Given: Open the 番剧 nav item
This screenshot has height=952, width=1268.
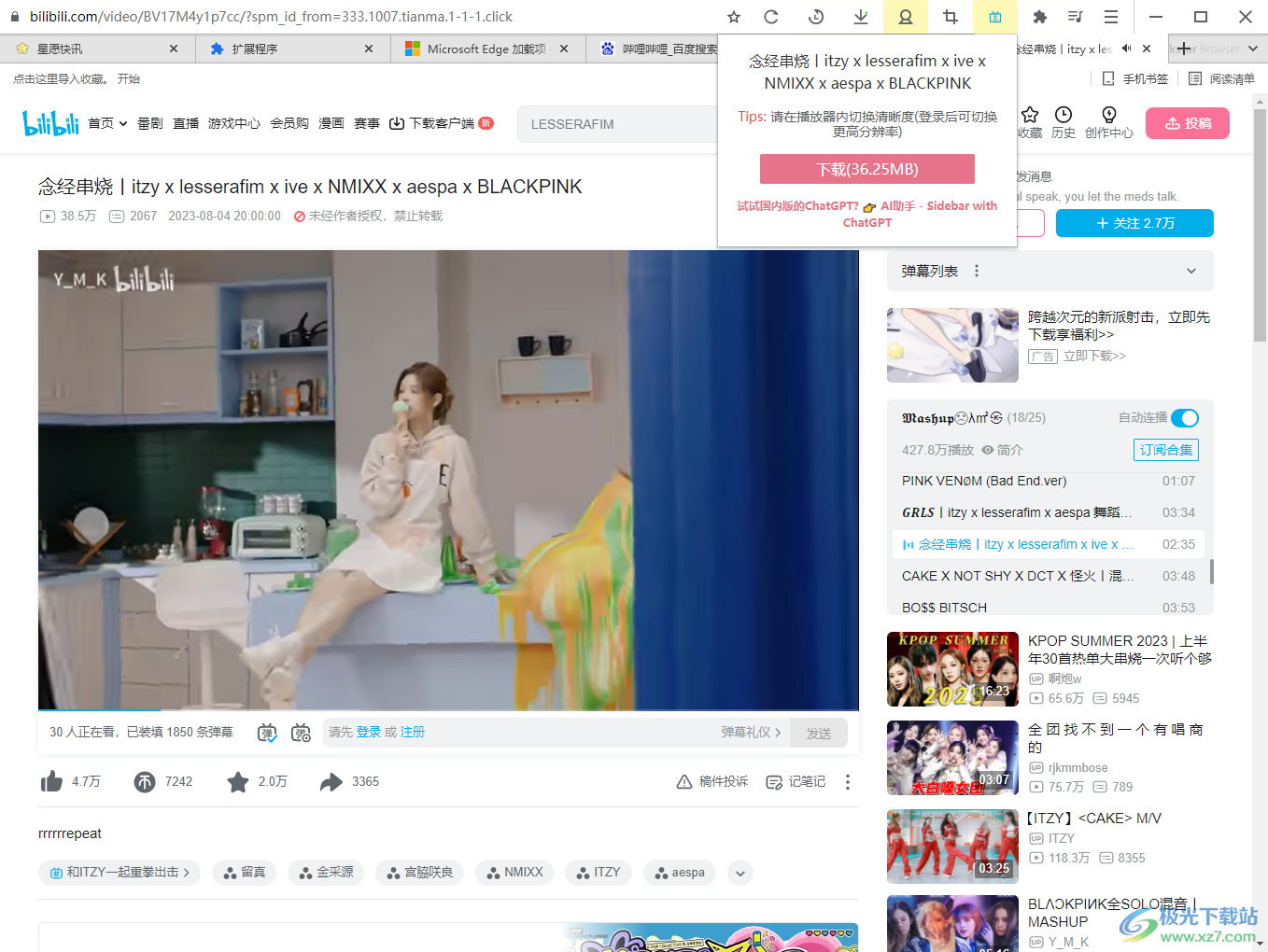Looking at the screenshot, I should pyautogui.click(x=150, y=123).
